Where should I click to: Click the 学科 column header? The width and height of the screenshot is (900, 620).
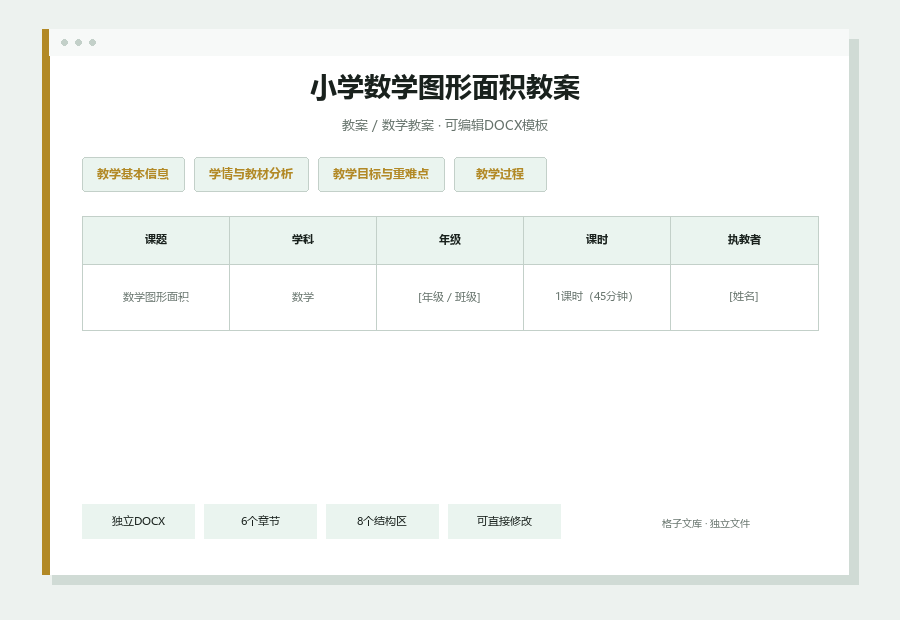click(x=303, y=240)
